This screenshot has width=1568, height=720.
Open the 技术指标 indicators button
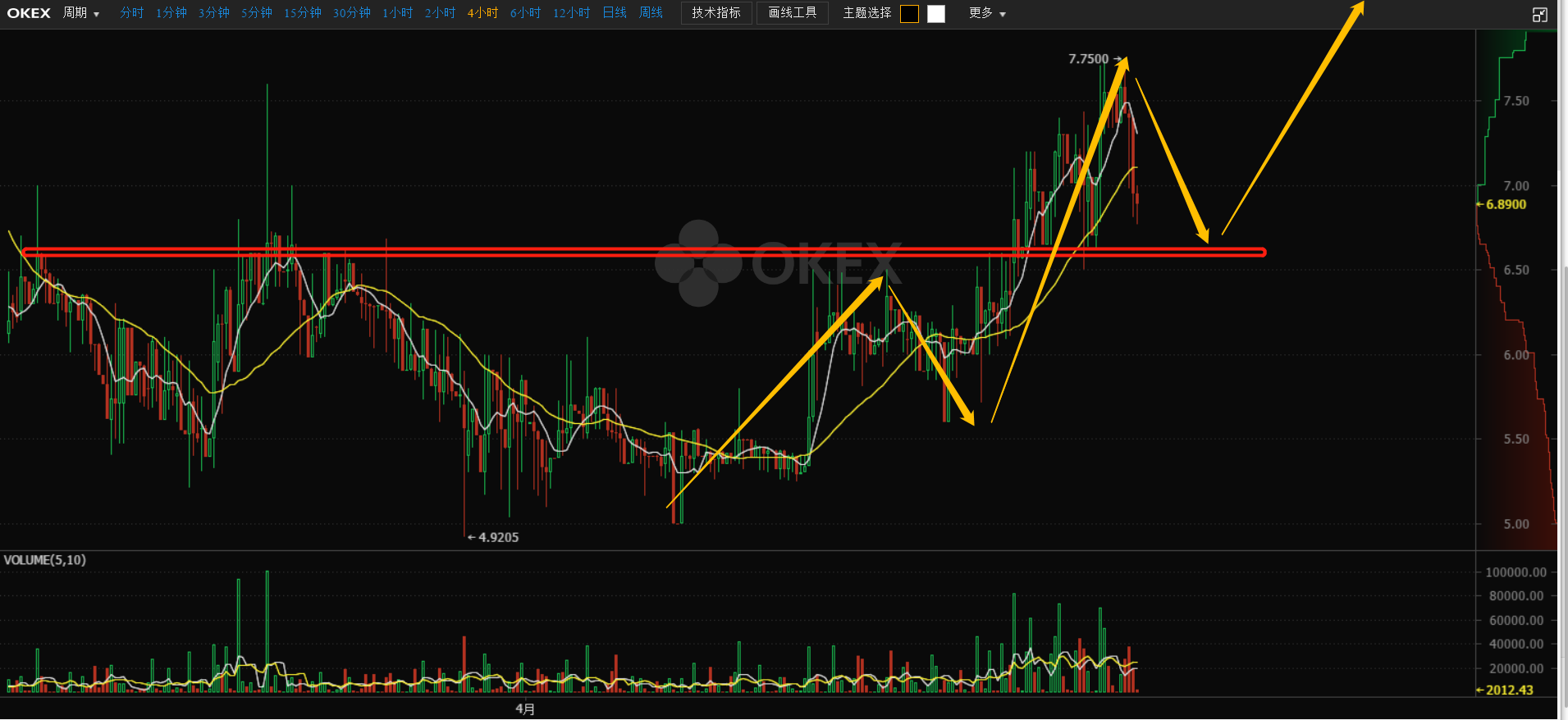(715, 13)
